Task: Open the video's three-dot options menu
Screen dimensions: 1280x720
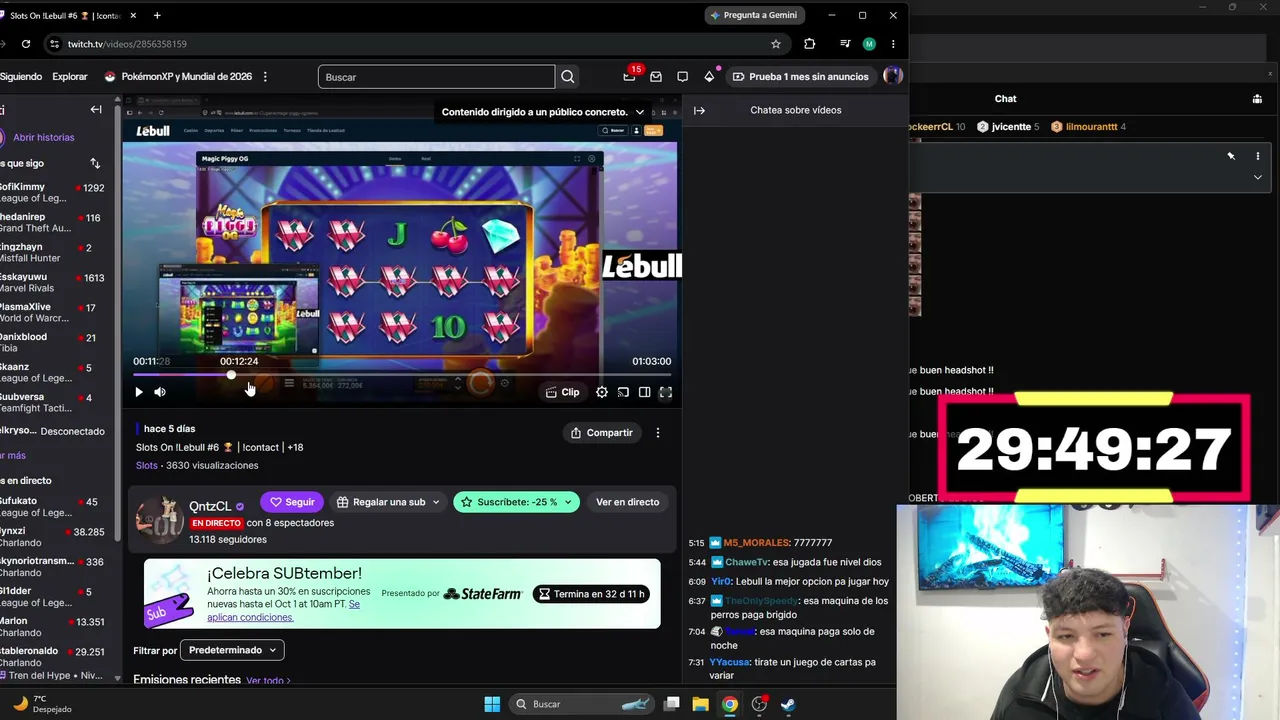Action: tap(658, 433)
